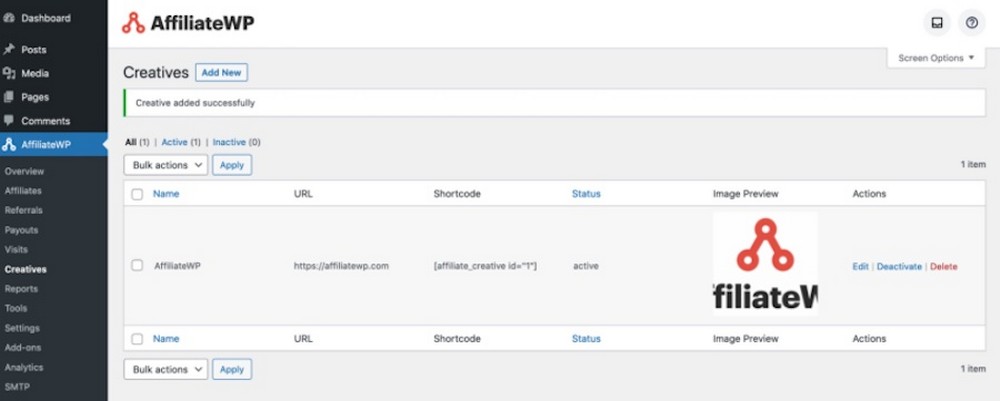The image size is (1000, 401).
Task: Go to Add-ons submenu
Action: [23, 348]
